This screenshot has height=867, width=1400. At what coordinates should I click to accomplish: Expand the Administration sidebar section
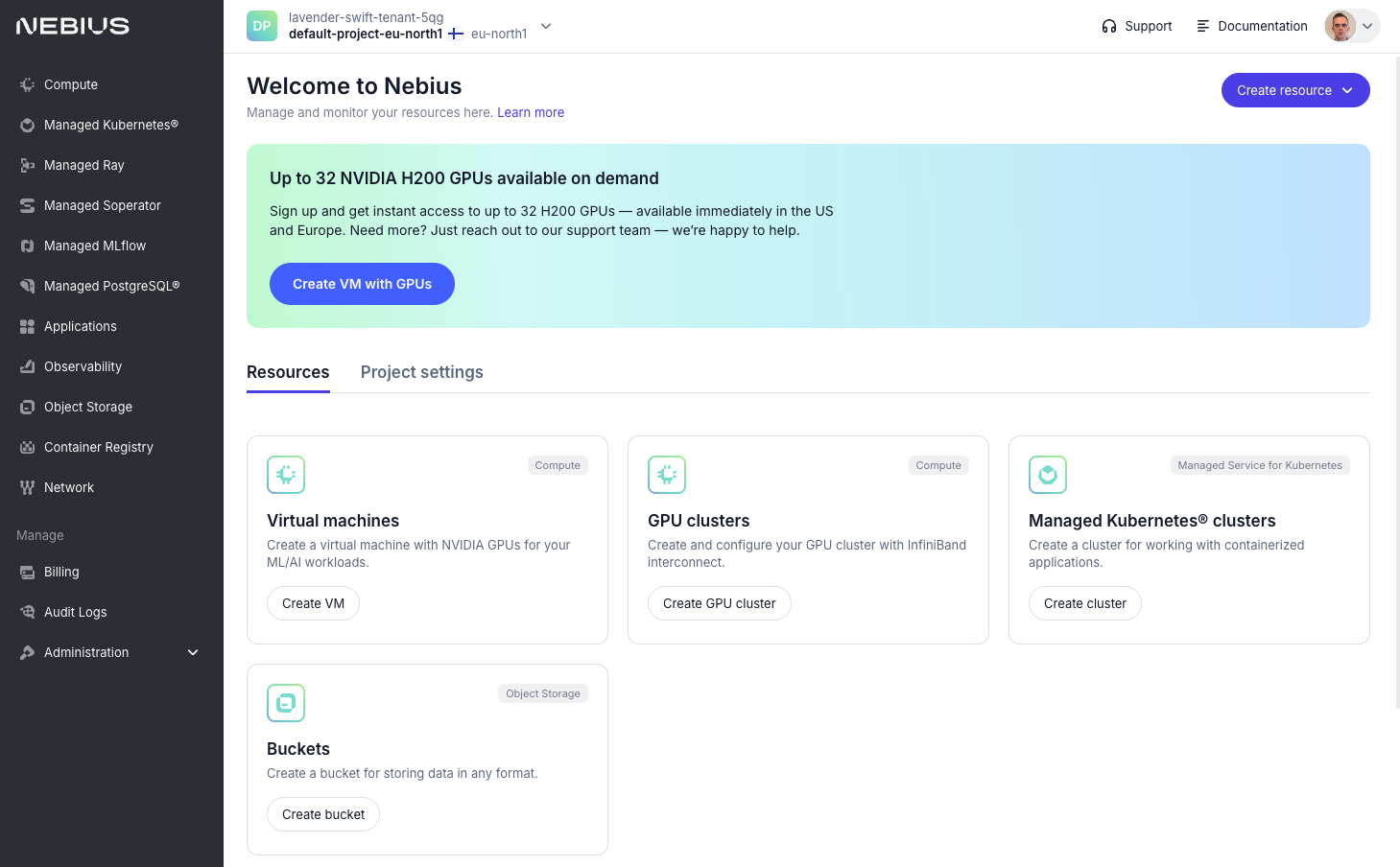click(193, 652)
